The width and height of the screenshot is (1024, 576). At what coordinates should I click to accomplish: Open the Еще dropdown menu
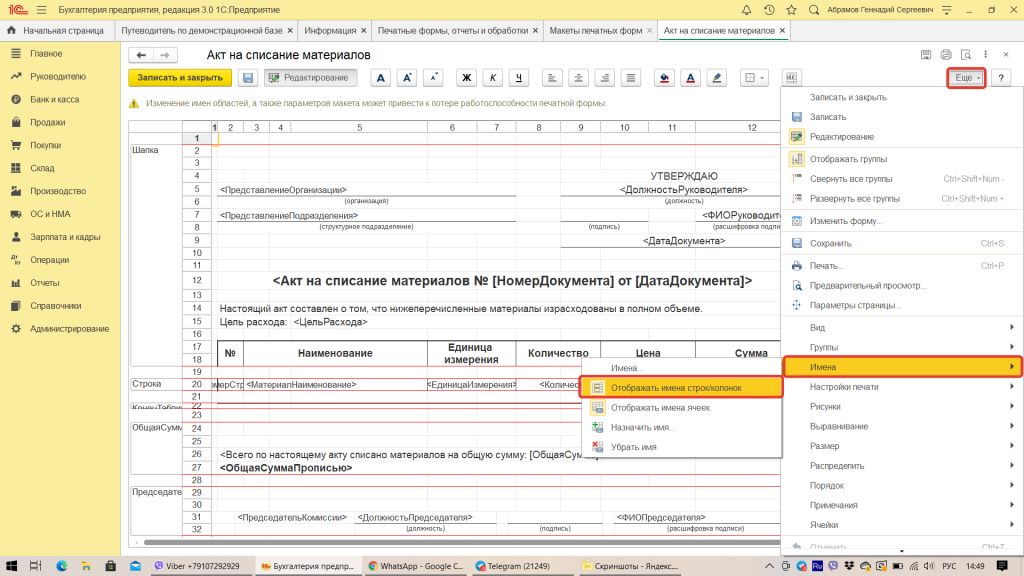click(967, 77)
